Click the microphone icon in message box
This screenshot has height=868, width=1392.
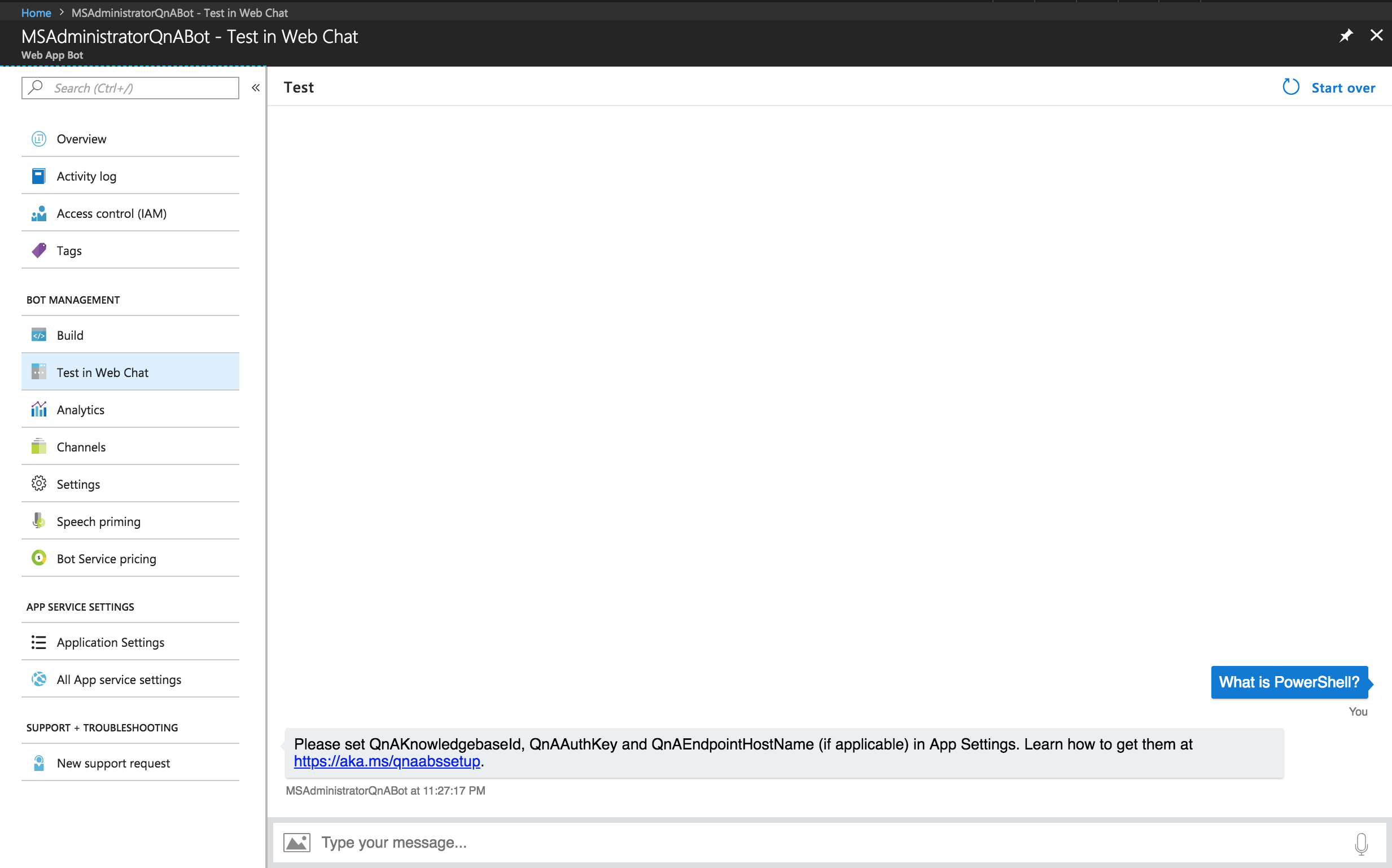click(1361, 844)
